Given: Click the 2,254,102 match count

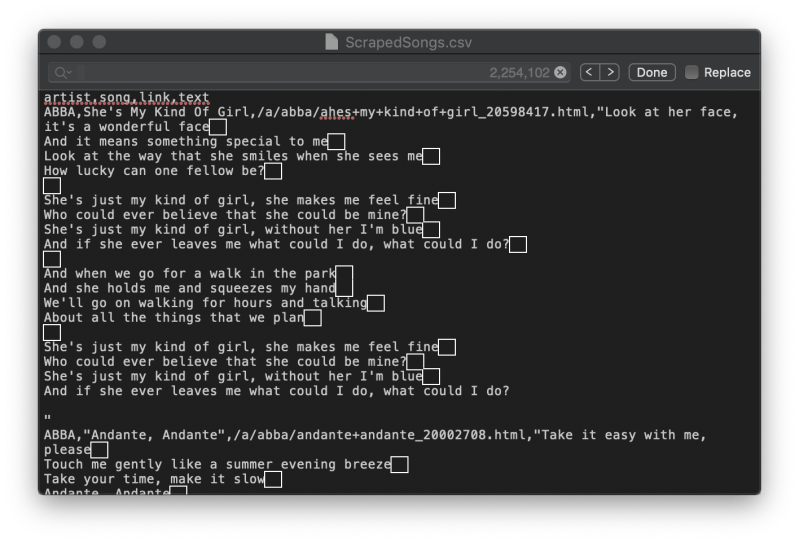Looking at the screenshot, I should [519, 73].
